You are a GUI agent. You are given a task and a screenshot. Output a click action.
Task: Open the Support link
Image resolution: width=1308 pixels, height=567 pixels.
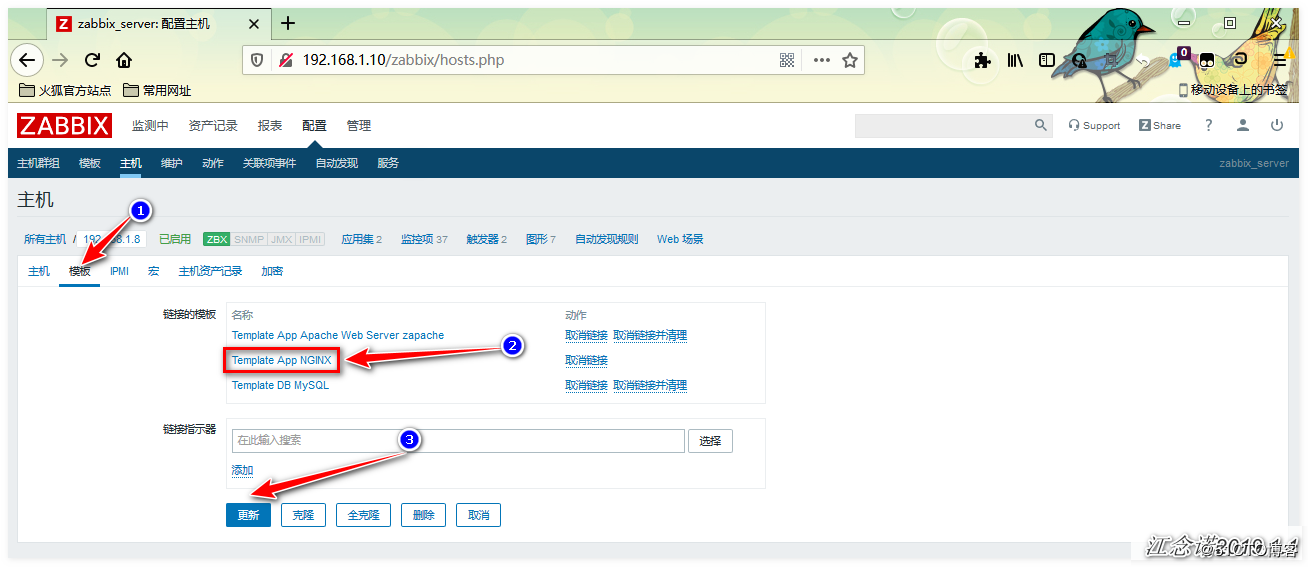[x=1094, y=126]
